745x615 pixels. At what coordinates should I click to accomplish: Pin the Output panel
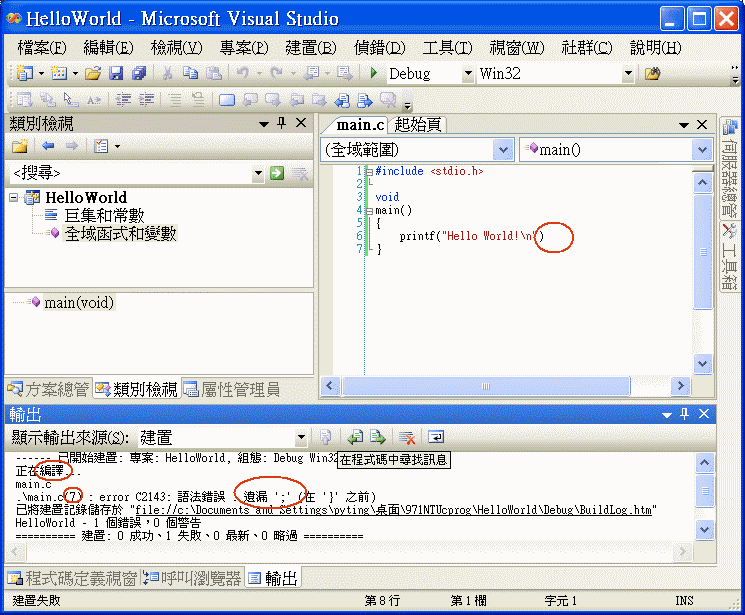click(685, 414)
